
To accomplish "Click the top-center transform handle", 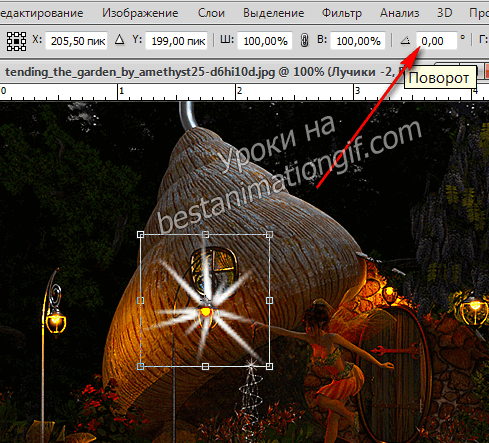I will pyautogui.click(x=205, y=235).
